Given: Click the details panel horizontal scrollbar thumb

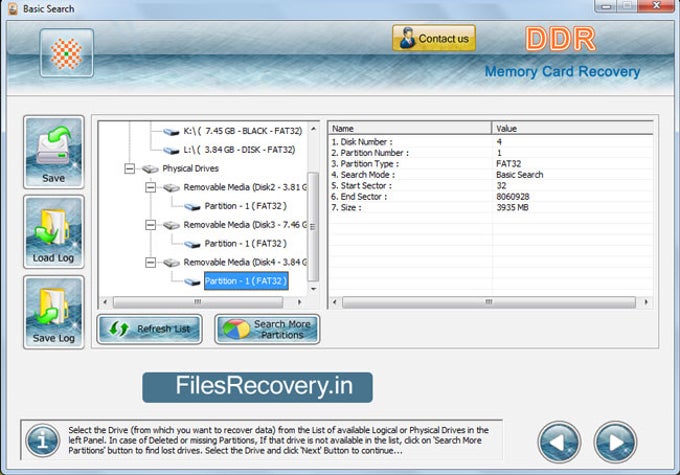Looking at the screenshot, I should coord(489,301).
